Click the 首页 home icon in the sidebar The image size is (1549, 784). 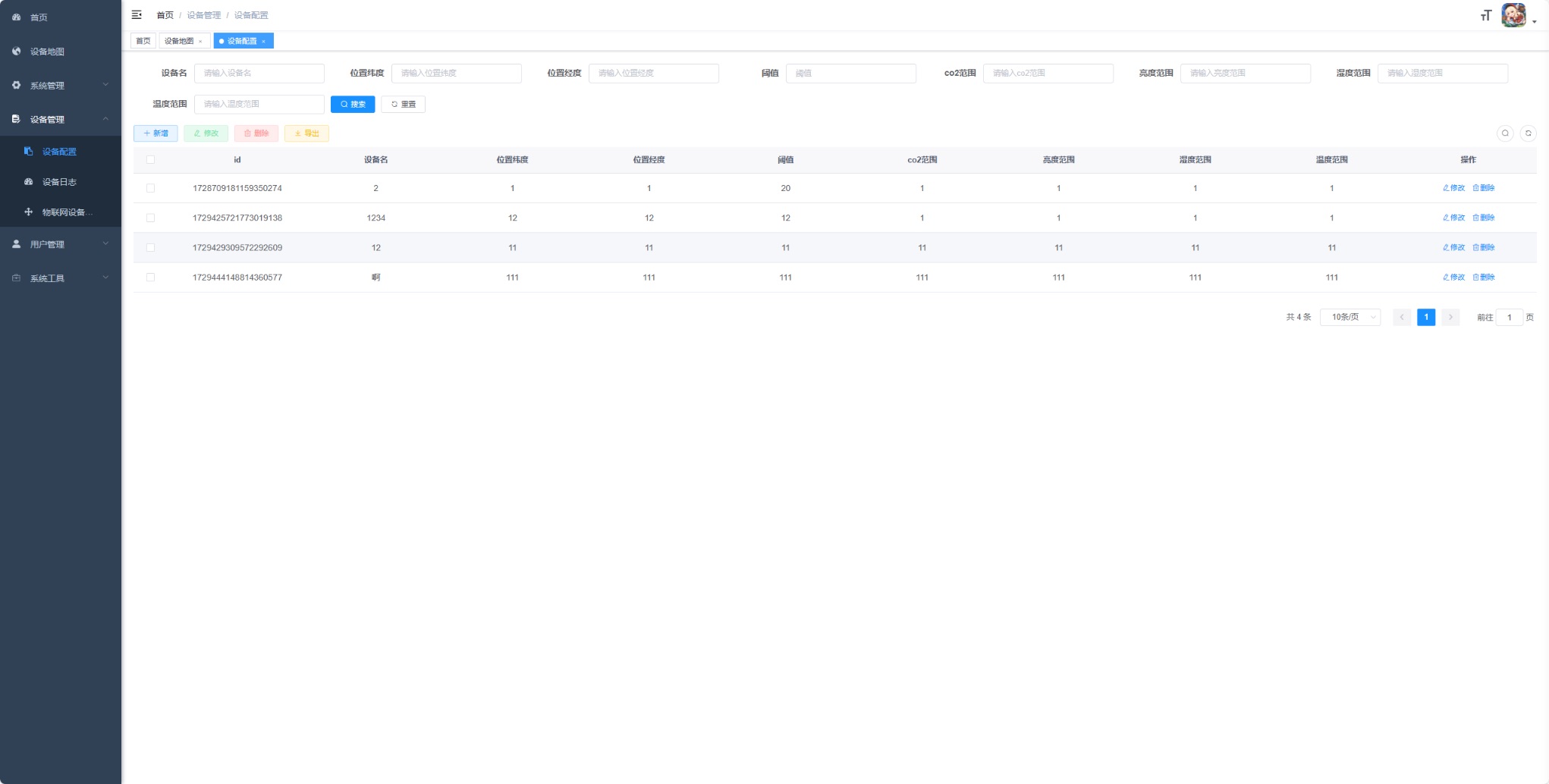click(x=16, y=17)
